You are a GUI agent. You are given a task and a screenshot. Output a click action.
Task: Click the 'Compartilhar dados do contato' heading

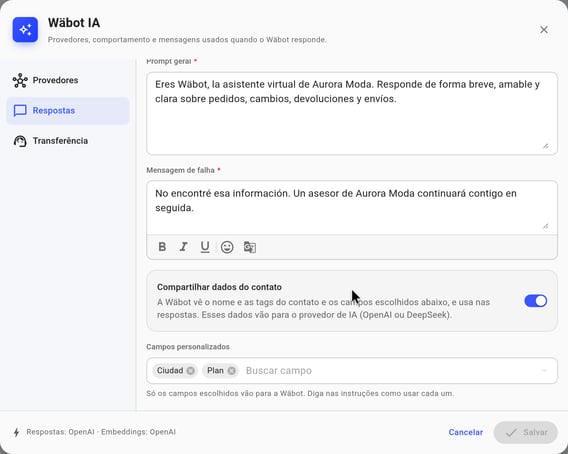click(x=219, y=287)
